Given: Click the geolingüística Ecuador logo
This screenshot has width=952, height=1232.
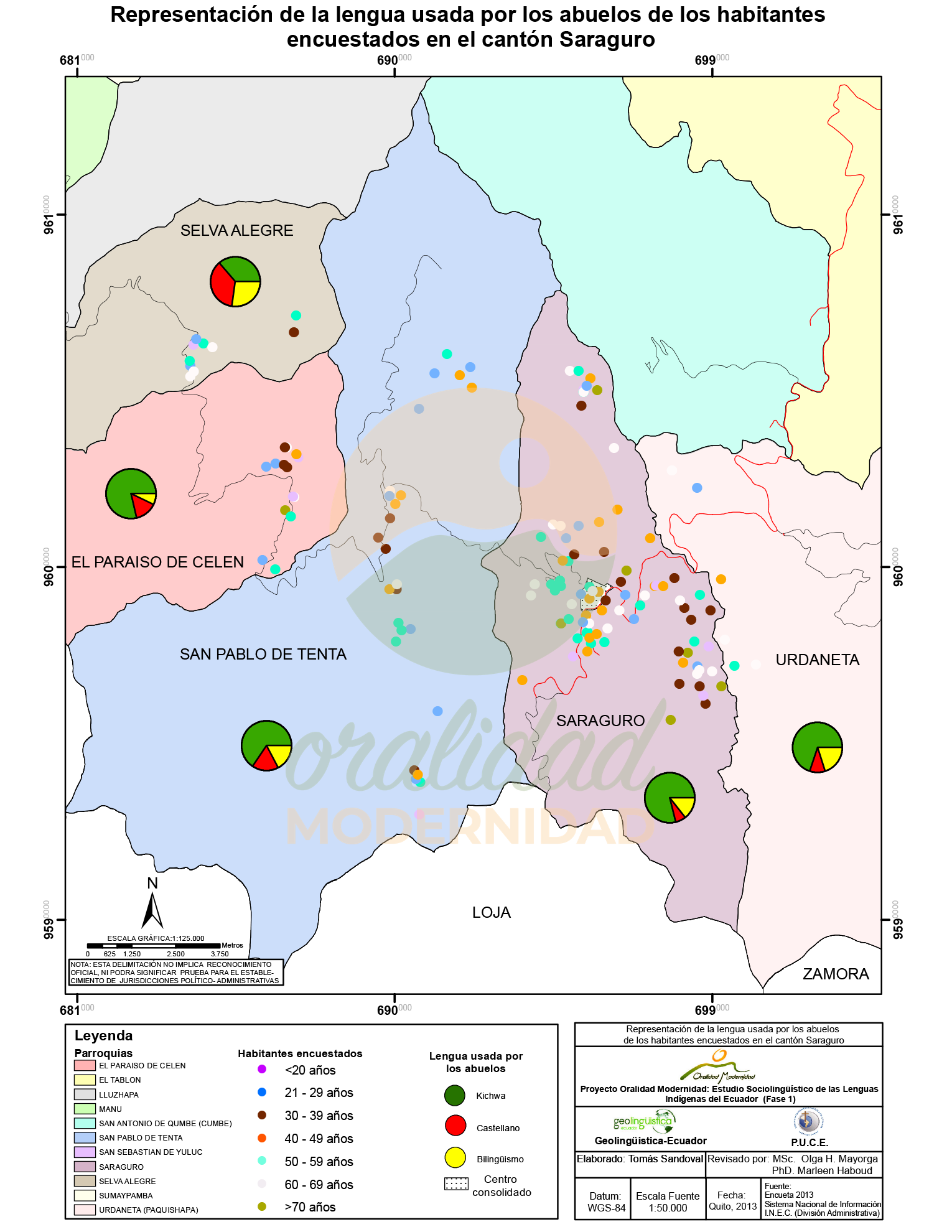Looking at the screenshot, I should [x=644, y=1121].
